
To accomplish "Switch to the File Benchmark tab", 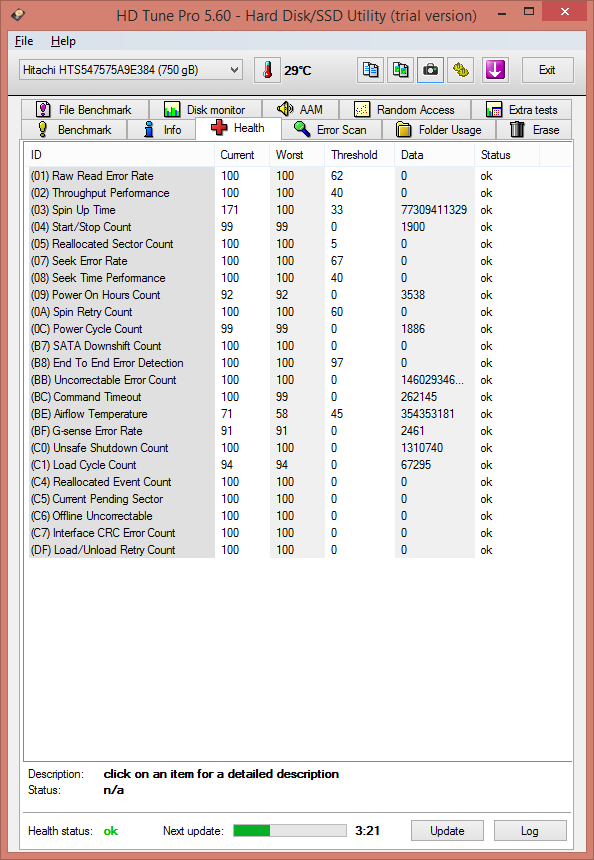I will (x=85, y=110).
